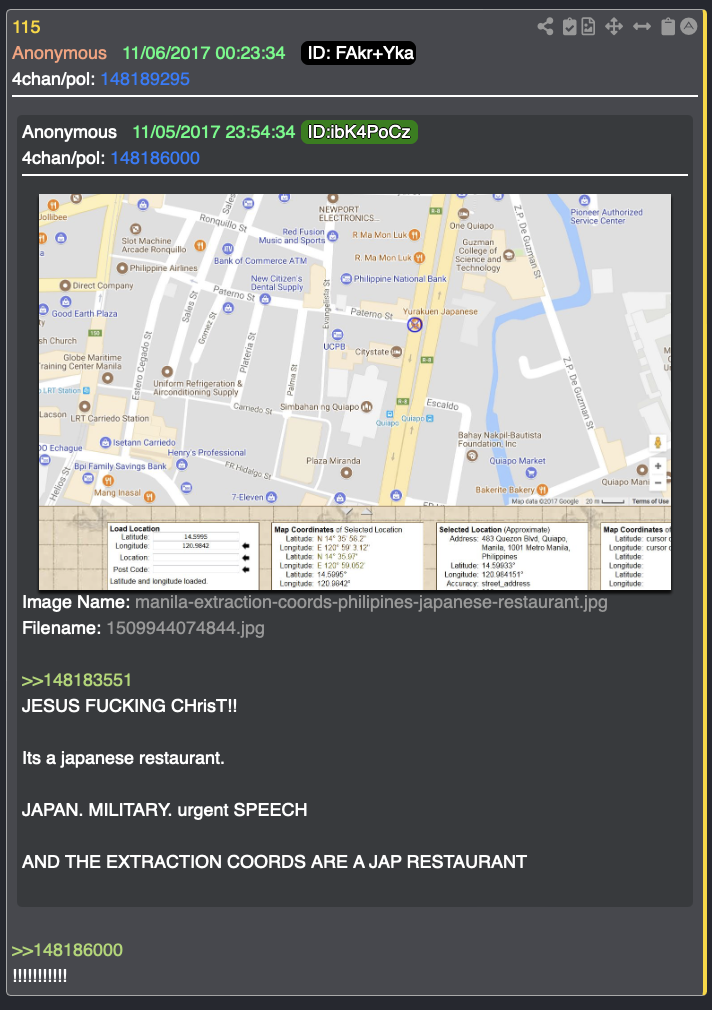712x1010 pixels.
Task: Open 4chan/pol post link 148189295
Action: click(x=145, y=79)
